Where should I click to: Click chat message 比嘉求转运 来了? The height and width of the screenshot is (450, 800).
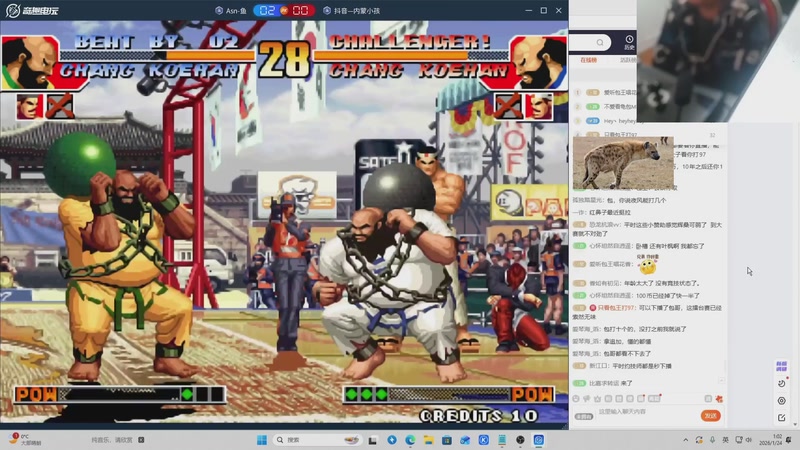tap(603, 383)
